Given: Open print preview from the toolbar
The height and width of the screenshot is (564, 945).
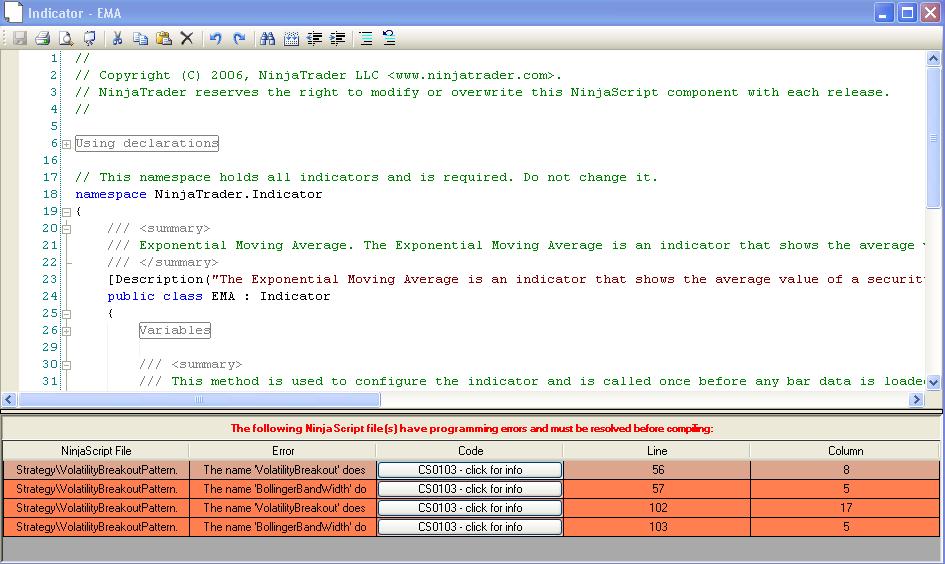Looking at the screenshot, I should pos(66,39).
